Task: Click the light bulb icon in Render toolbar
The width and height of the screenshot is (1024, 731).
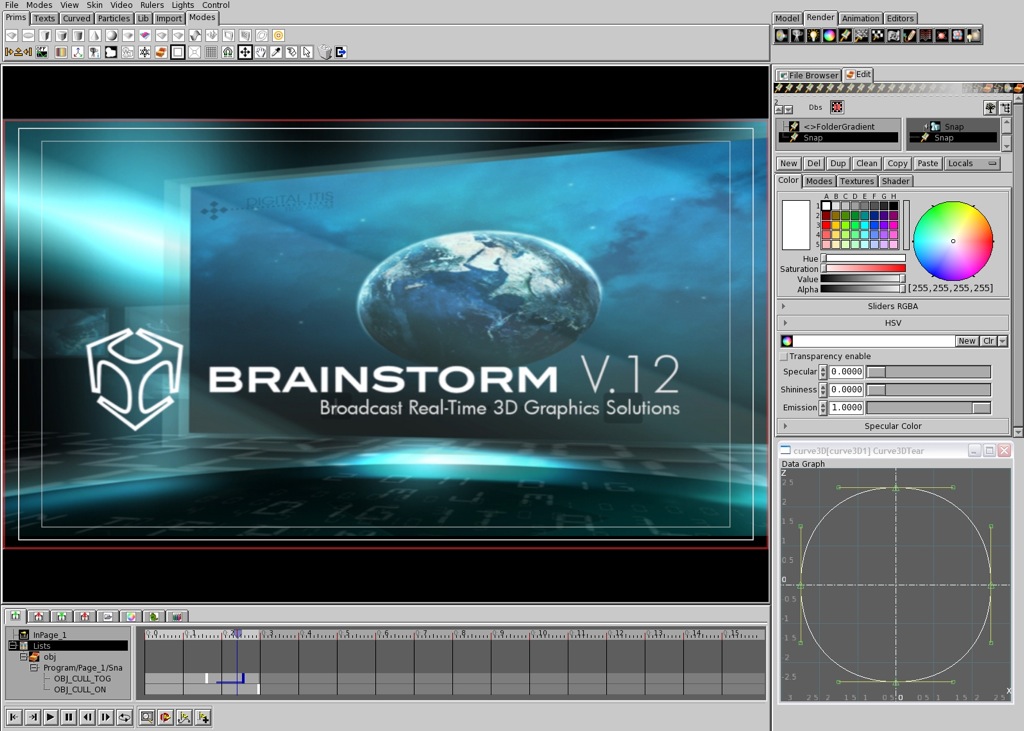Action: click(813, 36)
